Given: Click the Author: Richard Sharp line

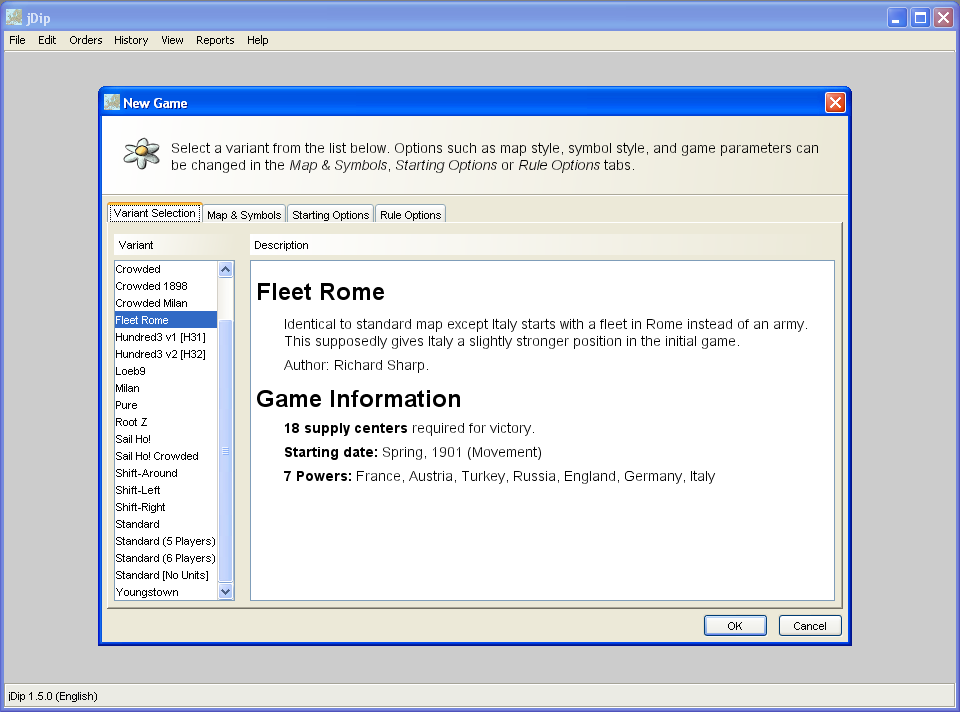Looking at the screenshot, I should 356,365.
